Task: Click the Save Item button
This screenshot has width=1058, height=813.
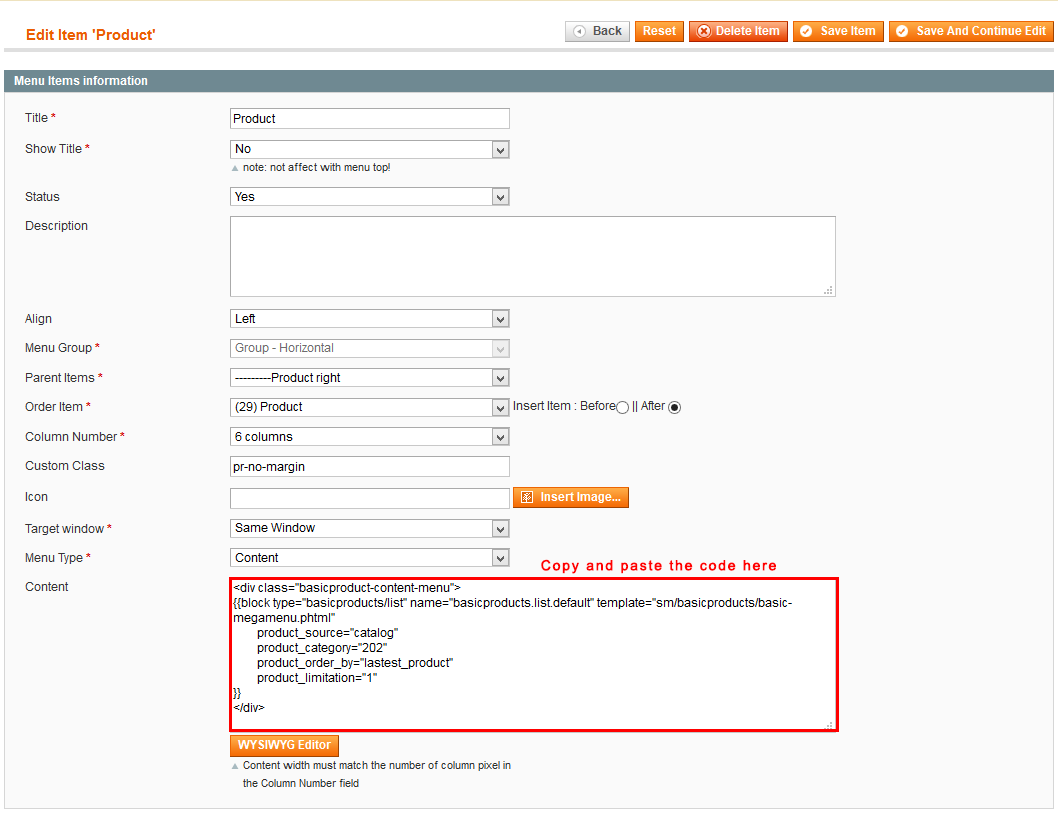Action: pos(838,31)
